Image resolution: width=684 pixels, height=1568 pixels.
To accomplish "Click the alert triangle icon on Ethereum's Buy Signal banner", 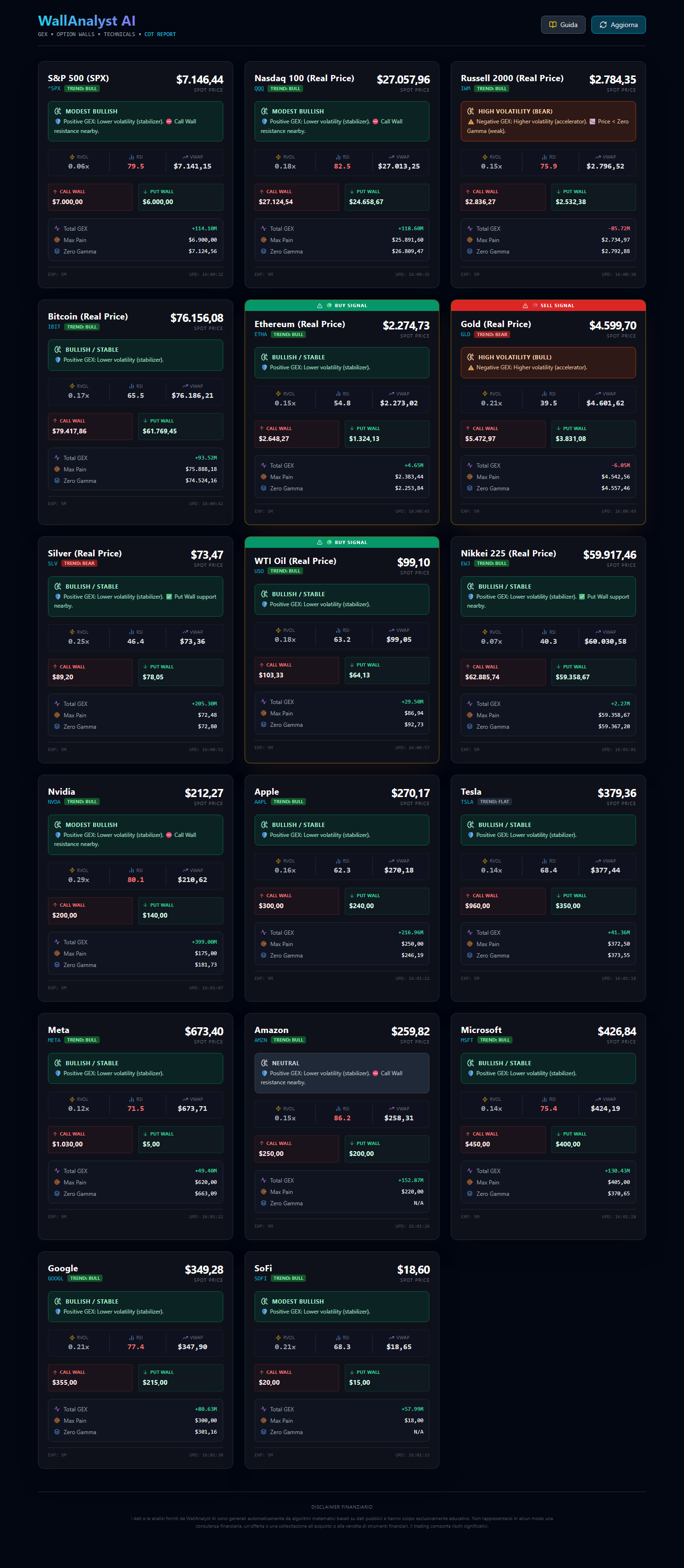I will click(x=320, y=306).
